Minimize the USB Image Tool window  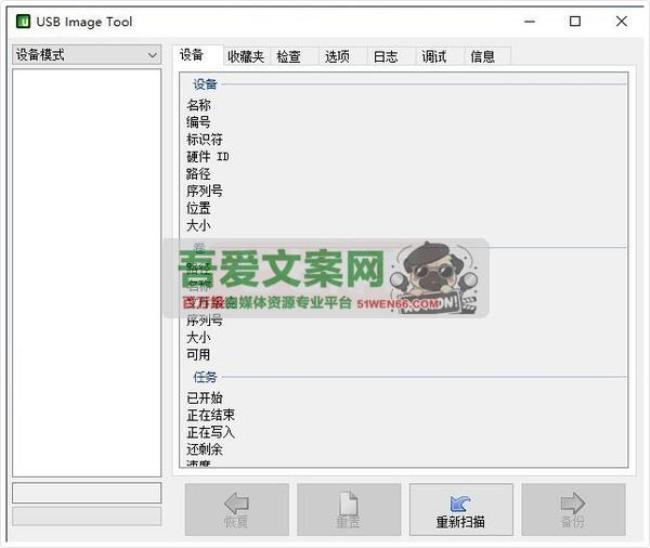click(x=530, y=21)
